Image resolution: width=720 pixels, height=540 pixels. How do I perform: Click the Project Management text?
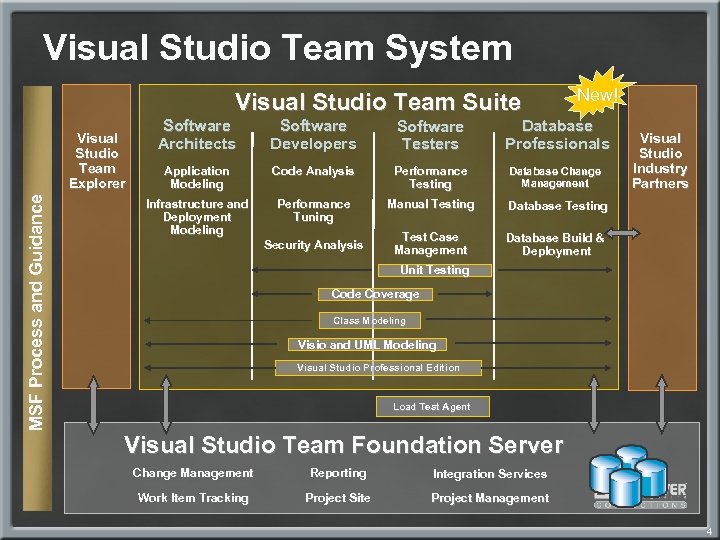tap(490, 498)
